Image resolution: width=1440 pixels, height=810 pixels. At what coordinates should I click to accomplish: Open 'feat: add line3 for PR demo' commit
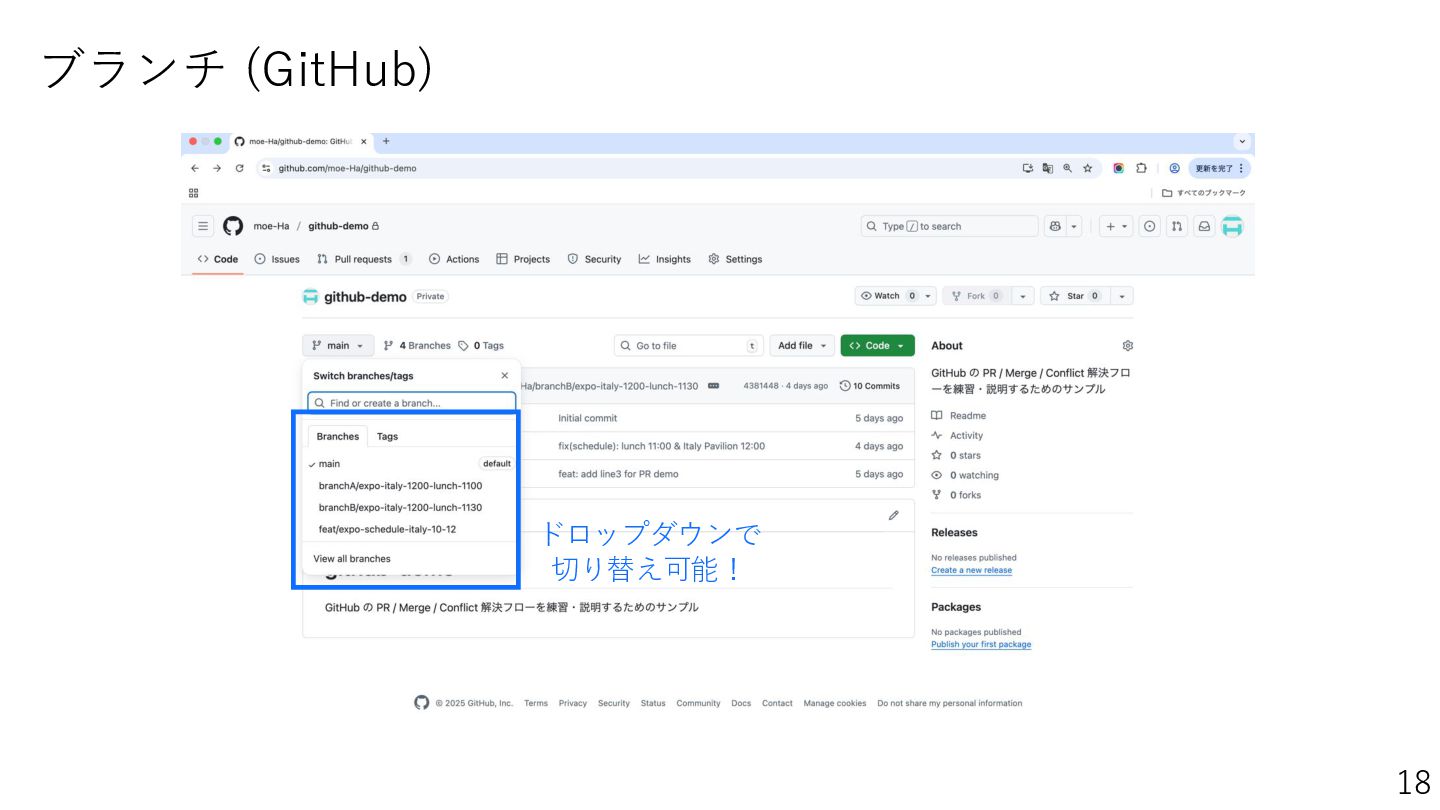coord(618,474)
